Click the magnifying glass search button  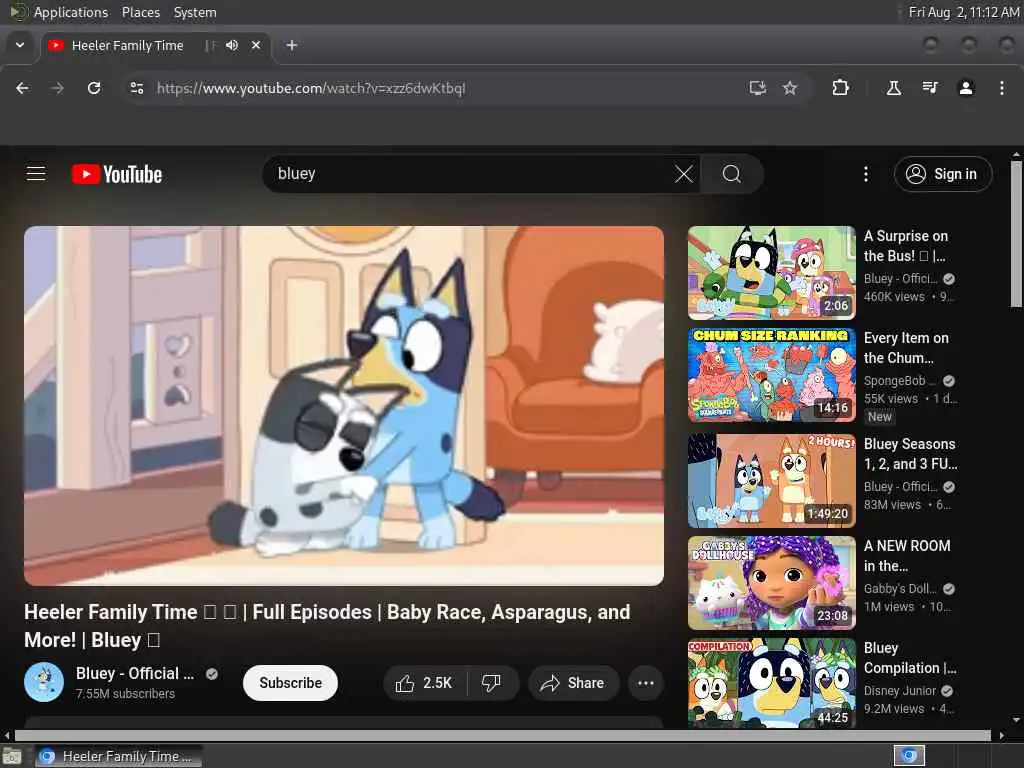coord(731,174)
